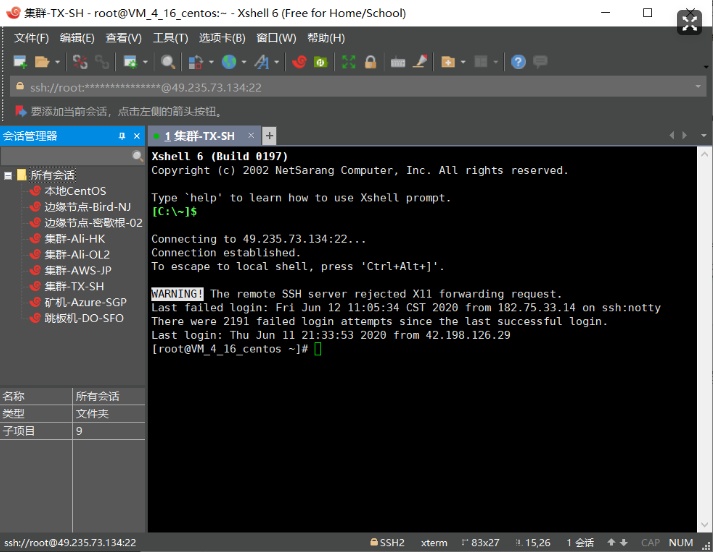Open dropdown beside the new folder icon

pyautogui.click(x=463, y=61)
